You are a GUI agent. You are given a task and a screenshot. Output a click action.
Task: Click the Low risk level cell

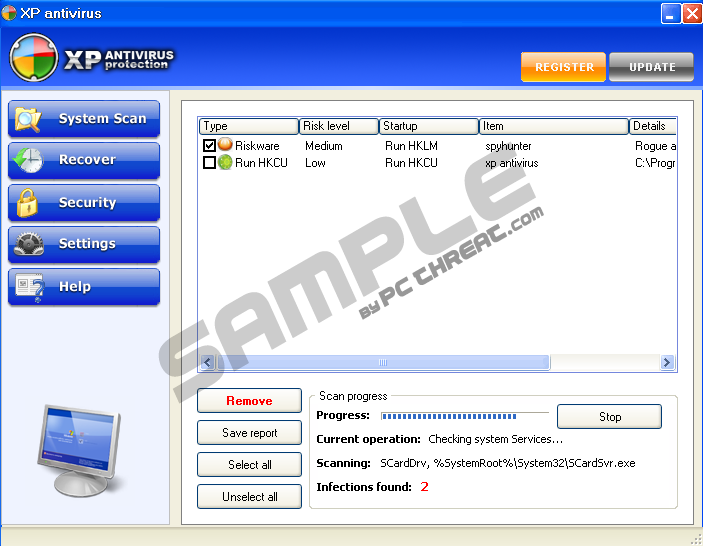(315, 163)
